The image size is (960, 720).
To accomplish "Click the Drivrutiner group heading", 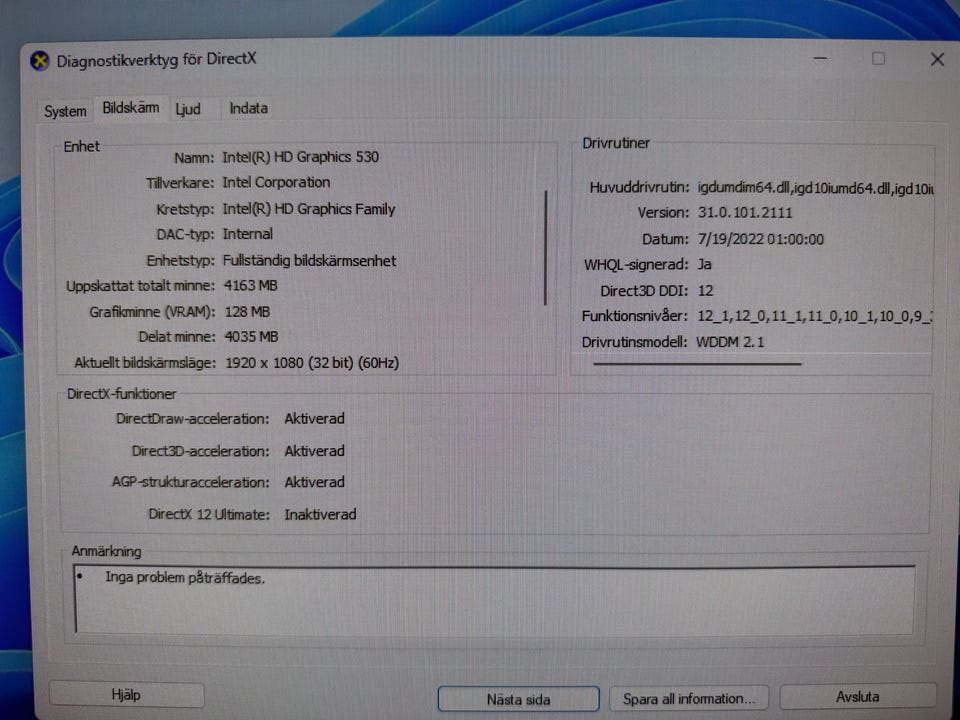I will 616,143.
